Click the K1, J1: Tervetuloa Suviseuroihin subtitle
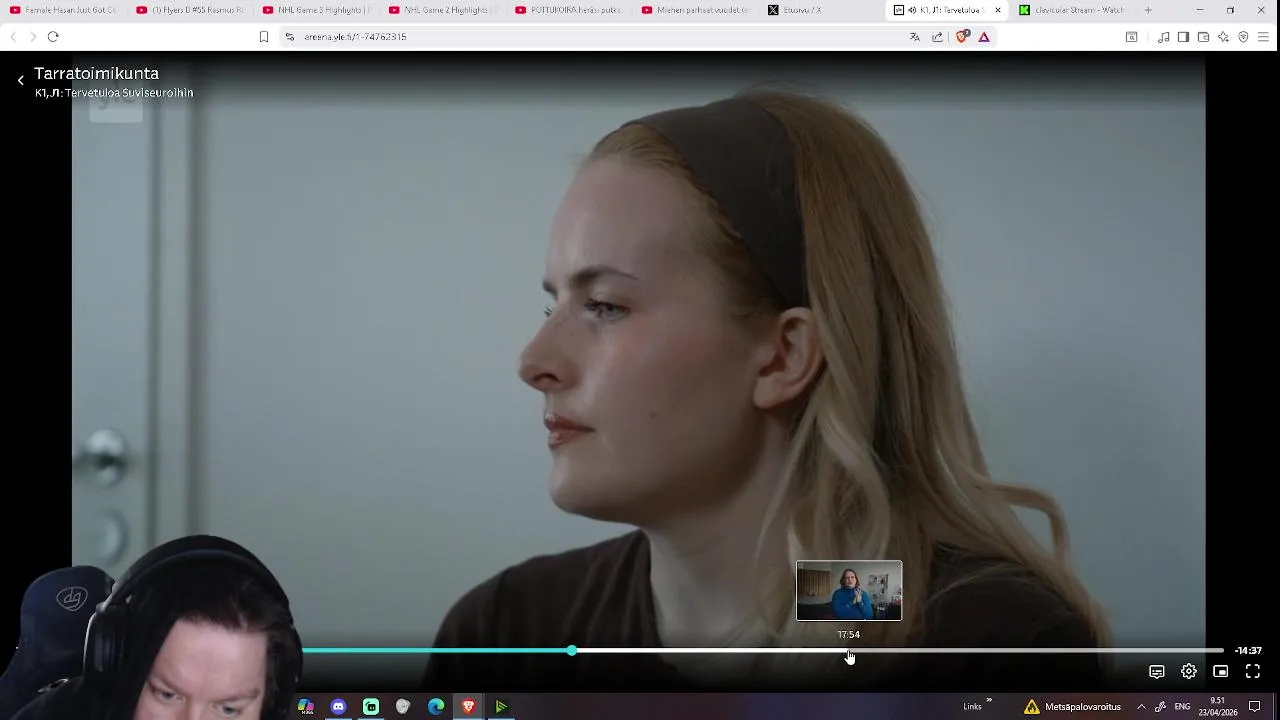Viewport: 1280px width, 720px height. pos(114,93)
